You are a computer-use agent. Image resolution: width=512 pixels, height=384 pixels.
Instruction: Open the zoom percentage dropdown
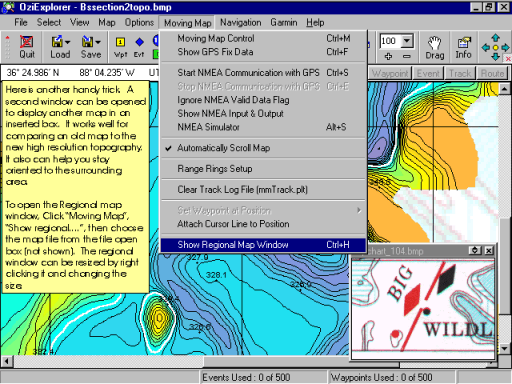pos(407,41)
